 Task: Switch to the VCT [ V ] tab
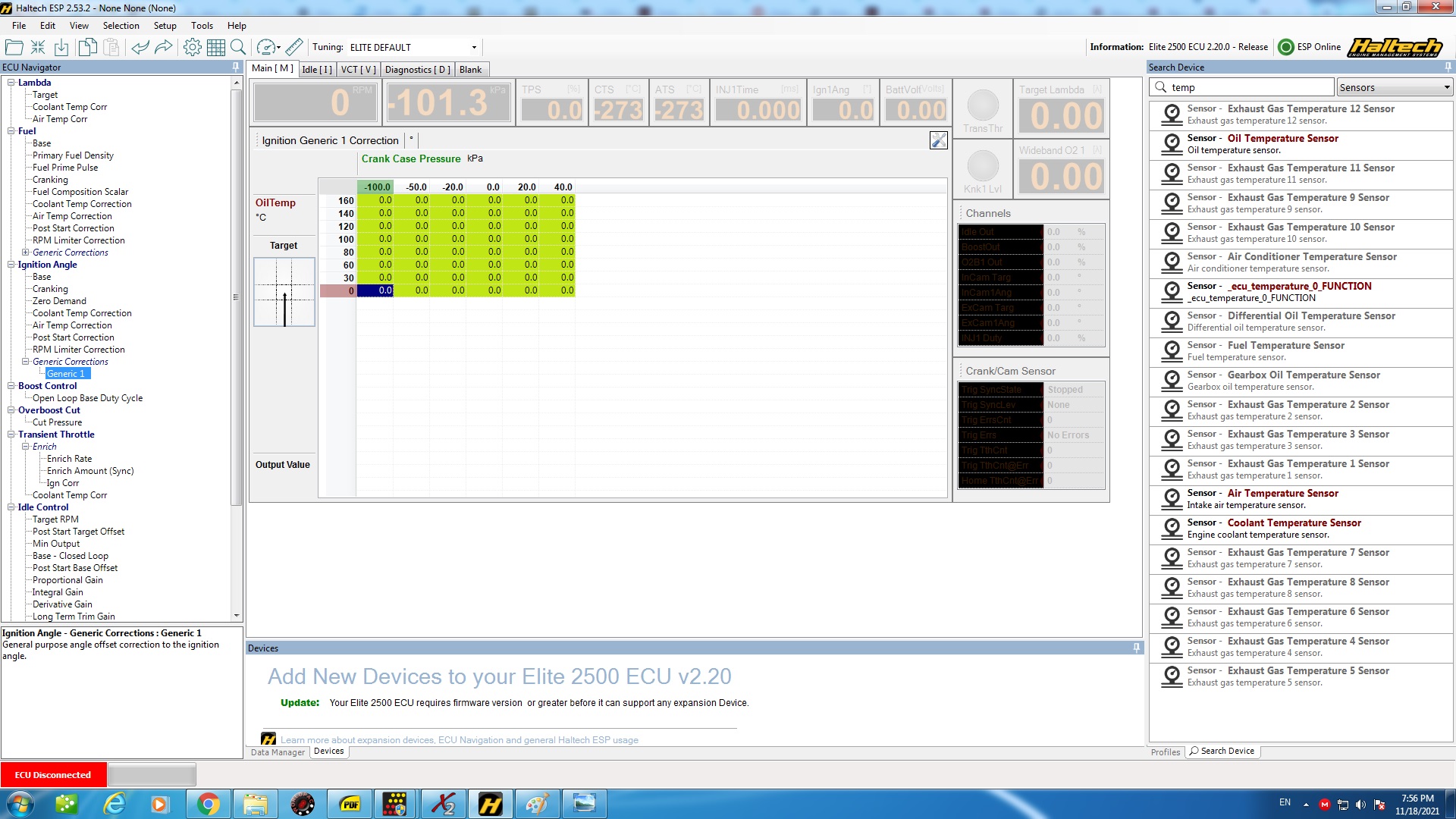(359, 70)
